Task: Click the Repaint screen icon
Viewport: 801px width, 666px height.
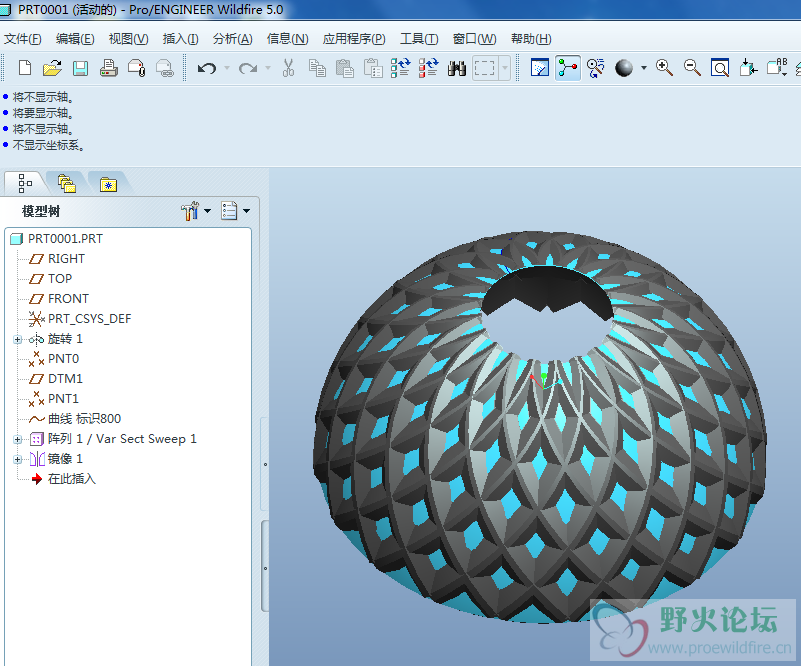Action: click(x=540, y=68)
